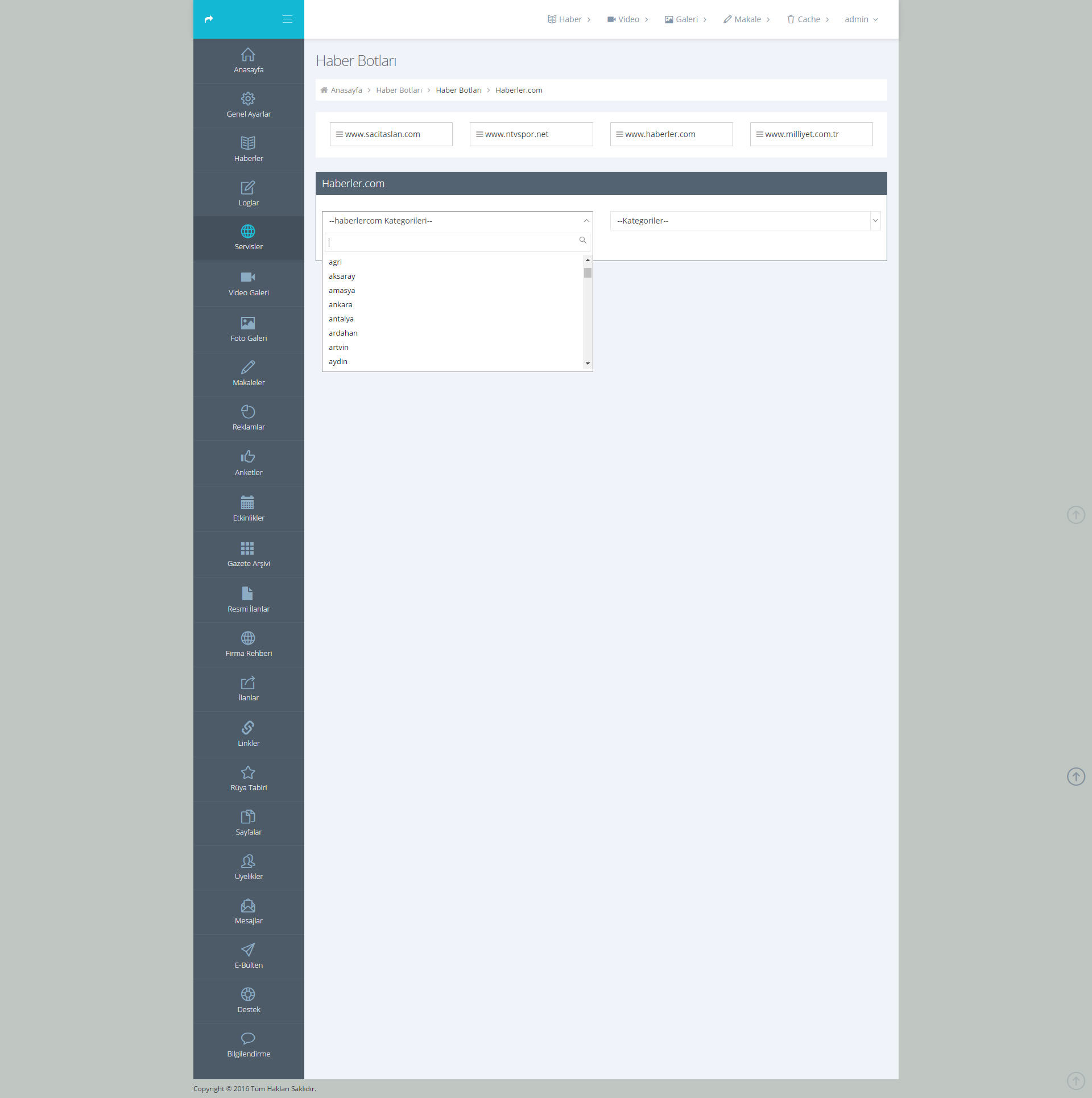Open Foto Galeri picture icon

248,323
